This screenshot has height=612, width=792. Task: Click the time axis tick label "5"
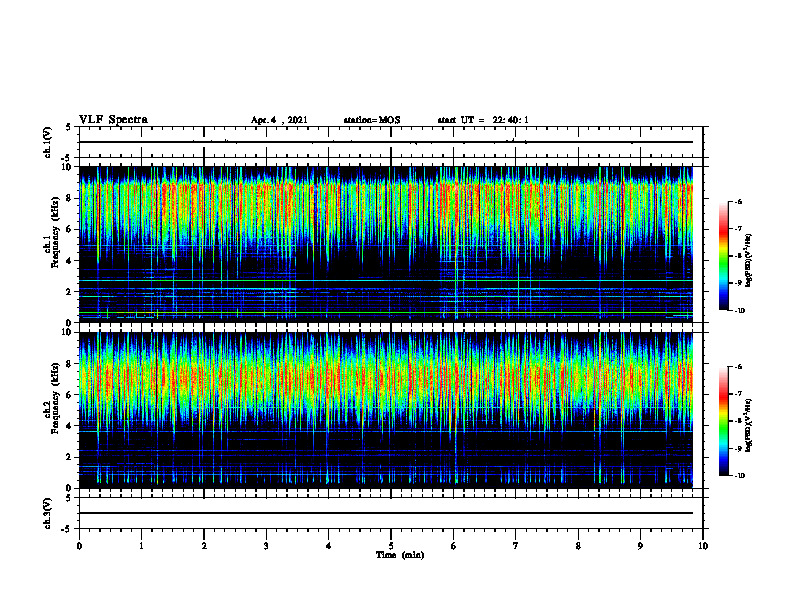pyautogui.click(x=391, y=546)
